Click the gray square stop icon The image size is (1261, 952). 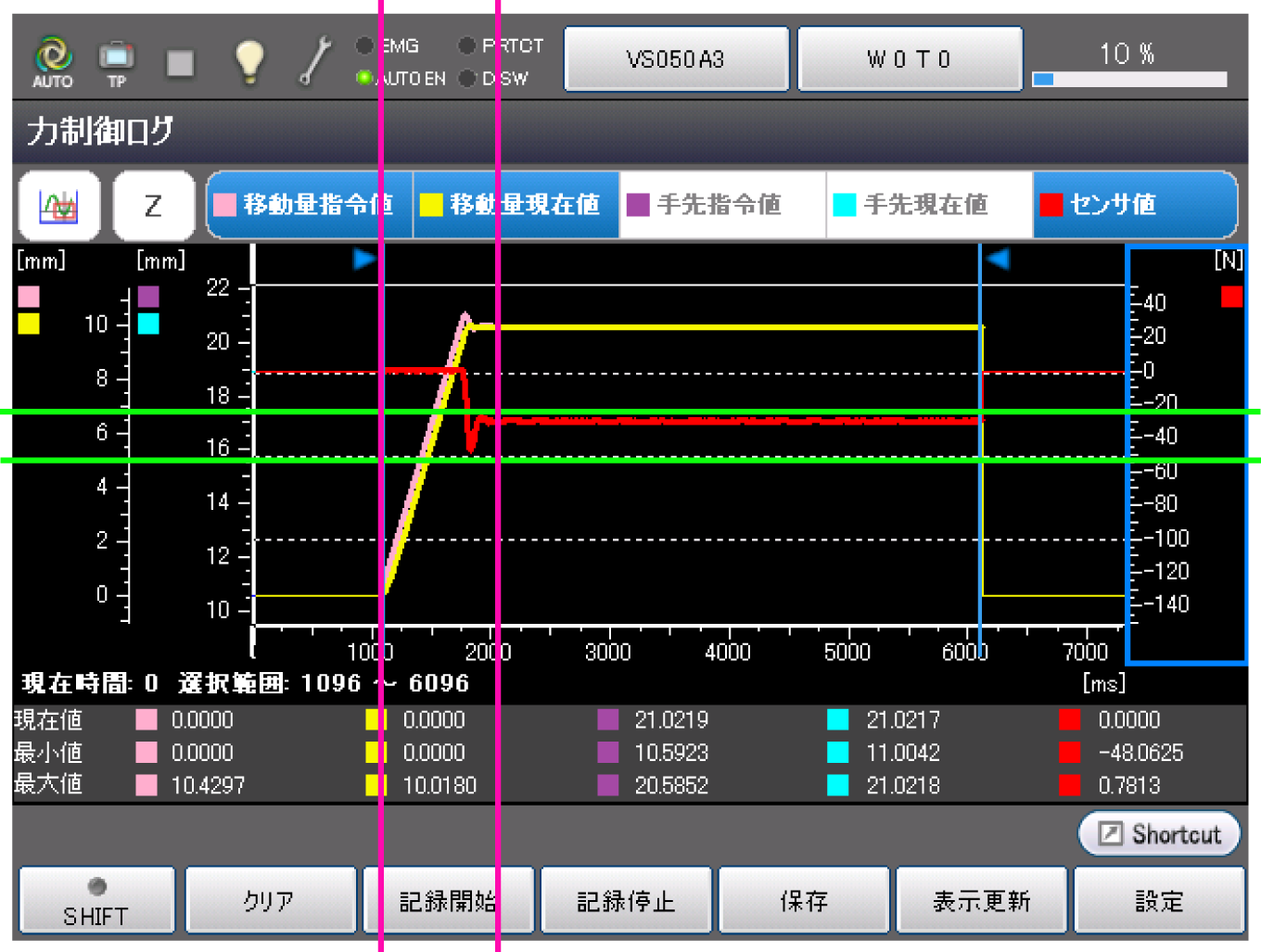[180, 63]
